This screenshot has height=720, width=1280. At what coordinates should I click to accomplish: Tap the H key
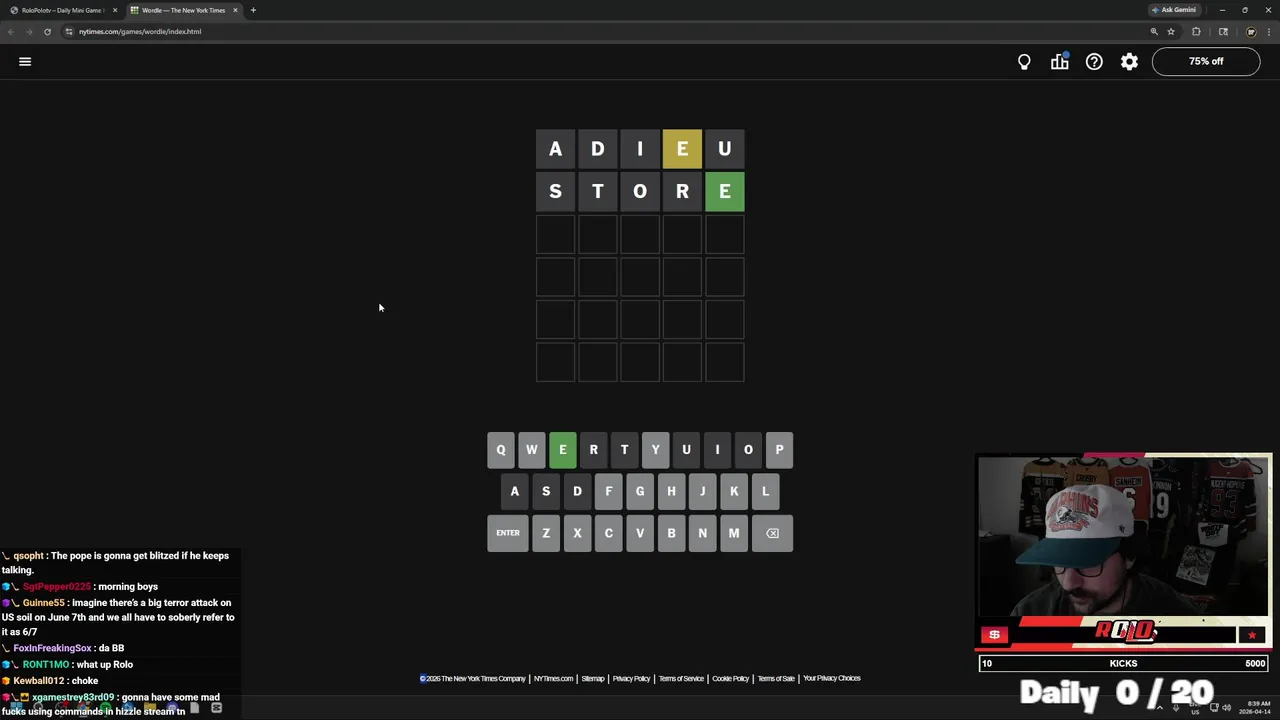[x=671, y=491]
